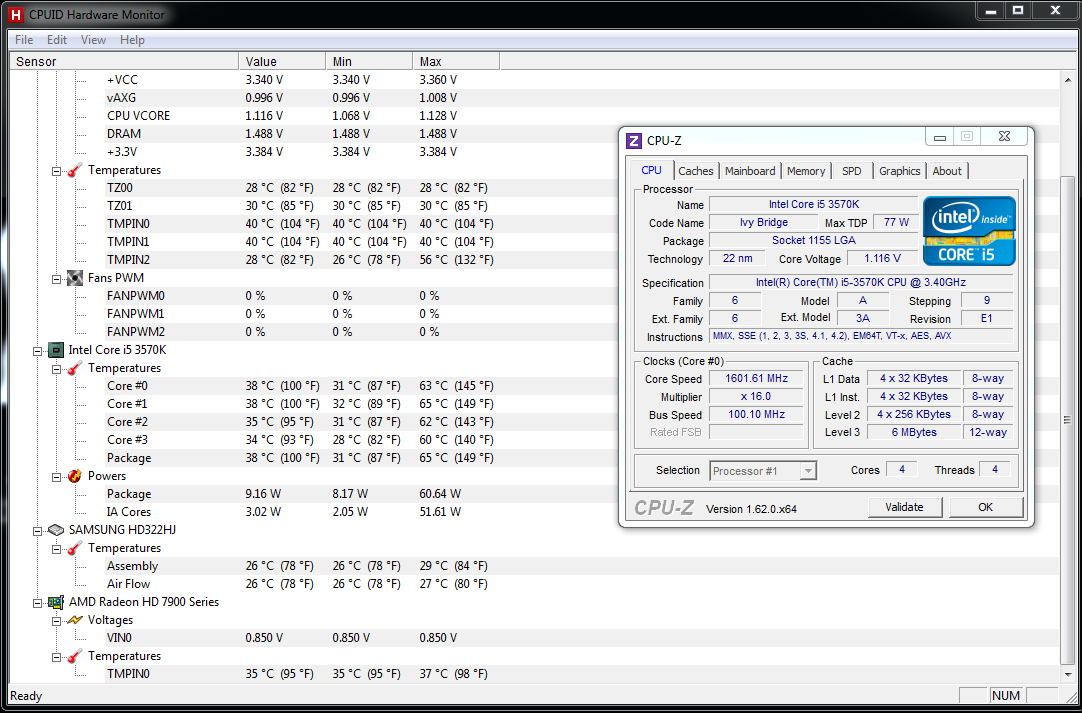Screen dimensions: 1082x713
Task: Switch to the Graphics tab in CPU-Z
Action: (899, 171)
